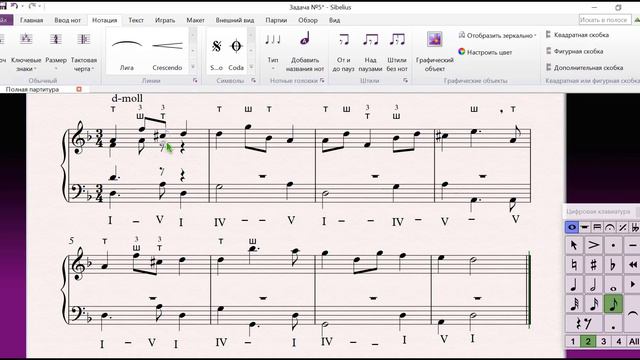Image resolution: width=640 pixels, height=360 pixels.
Task: Apply the natural accidental on the keypad
Action: (x=574, y=265)
